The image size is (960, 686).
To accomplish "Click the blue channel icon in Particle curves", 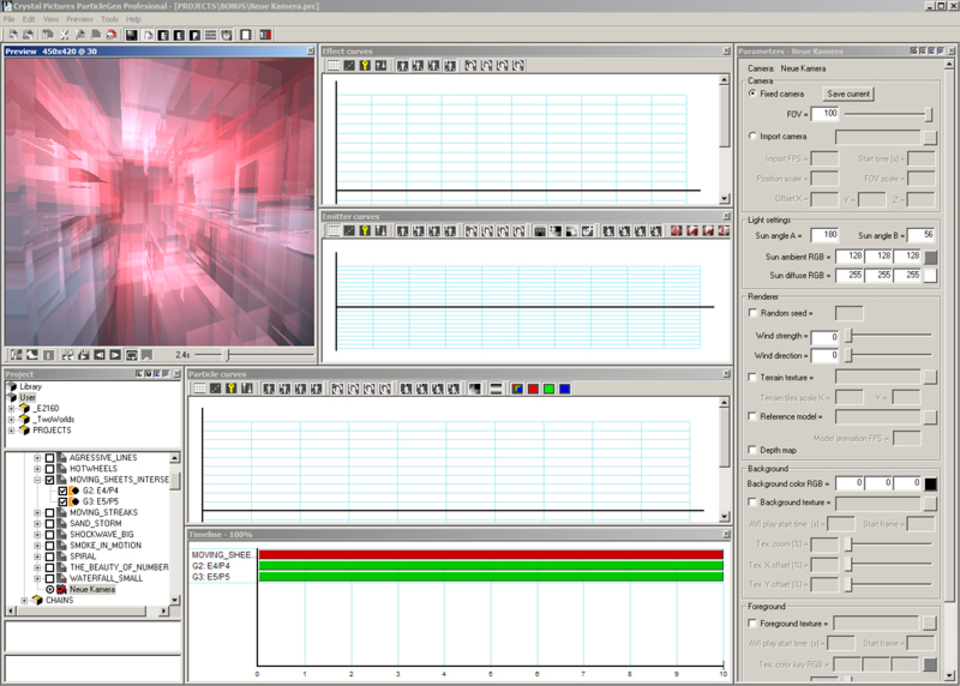I will pyautogui.click(x=565, y=388).
